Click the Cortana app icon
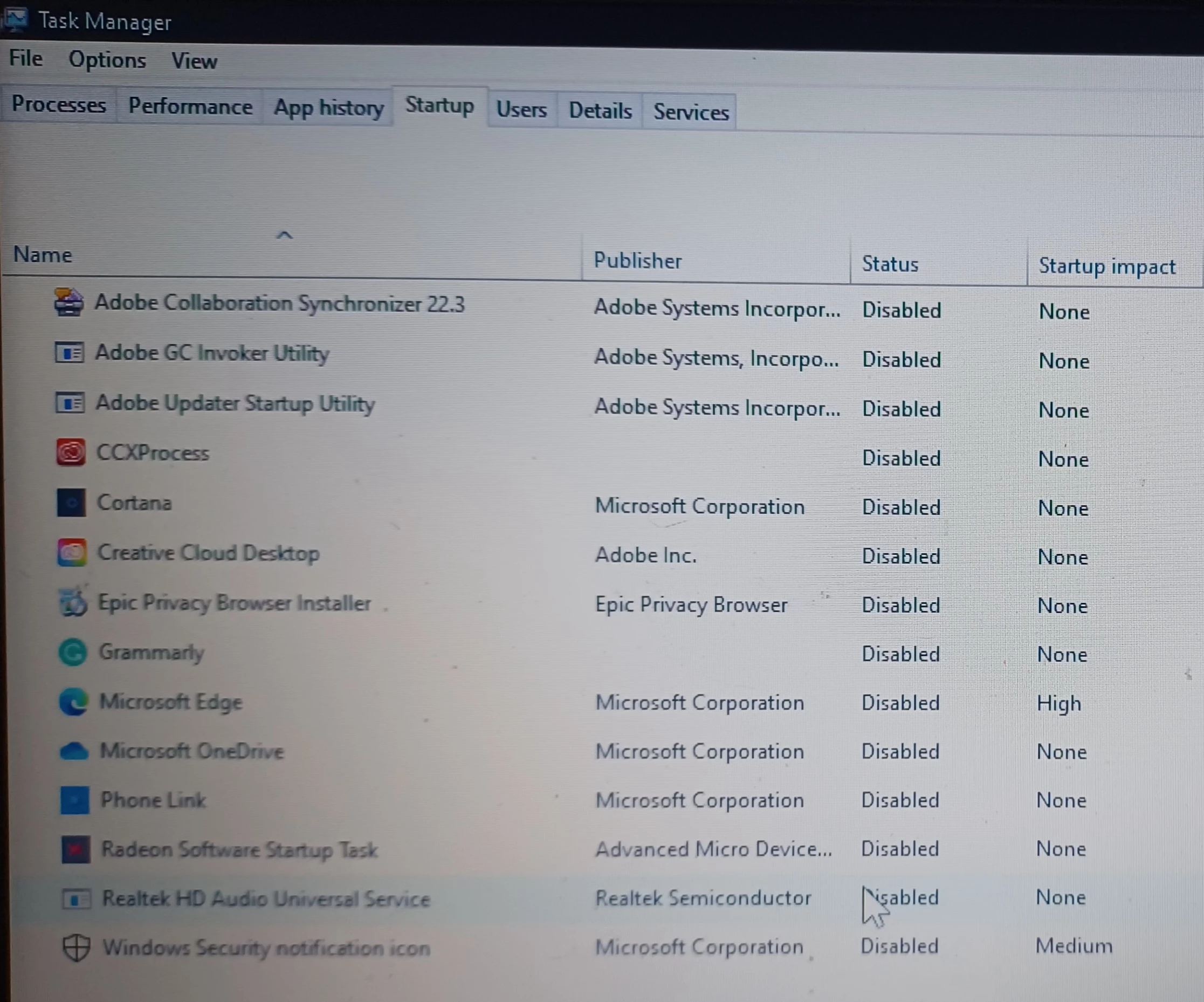 point(72,503)
